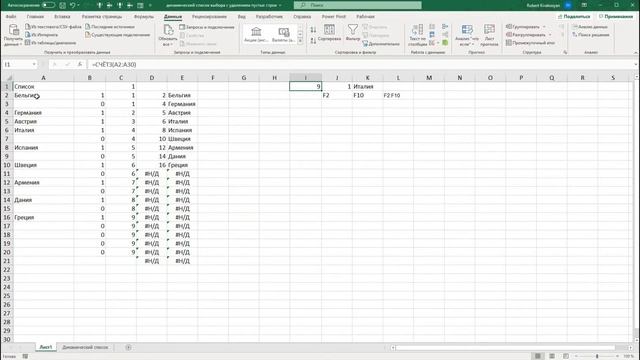640x360 pixels.
Task: Click Анализ данных button
Action: pyautogui.click(x=590, y=27)
